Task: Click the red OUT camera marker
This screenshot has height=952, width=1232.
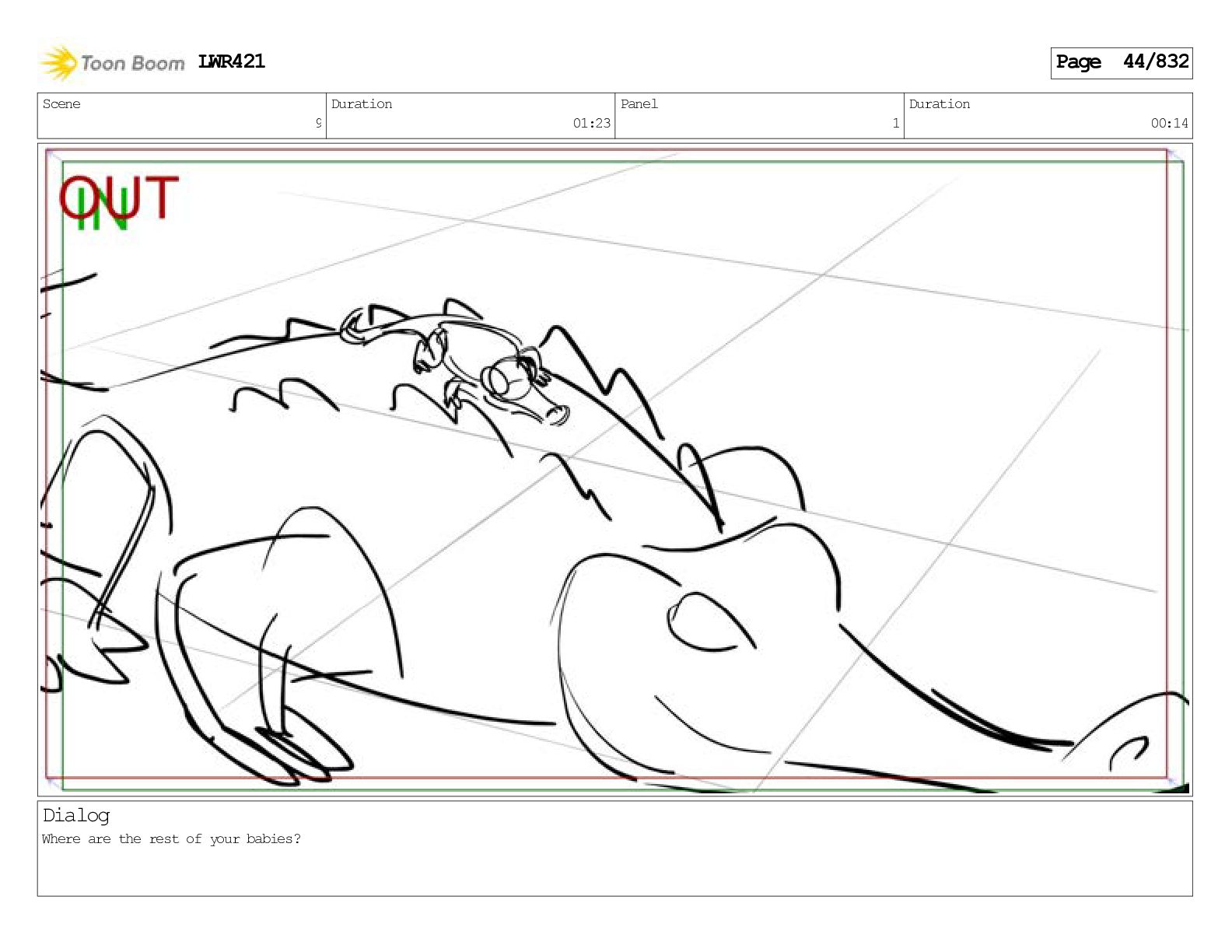Action: point(119,197)
